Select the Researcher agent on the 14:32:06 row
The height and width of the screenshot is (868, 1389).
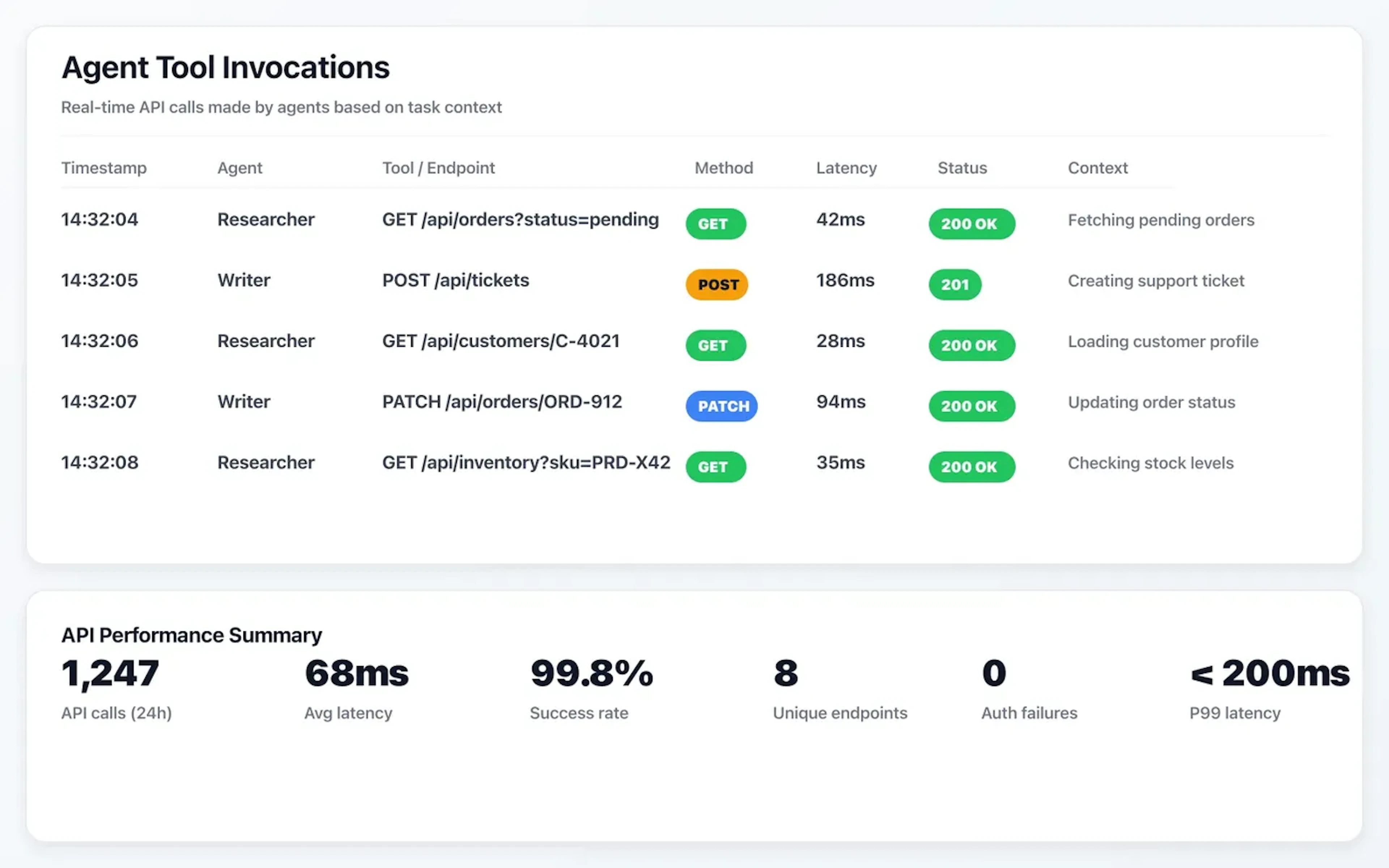[266, 340]
